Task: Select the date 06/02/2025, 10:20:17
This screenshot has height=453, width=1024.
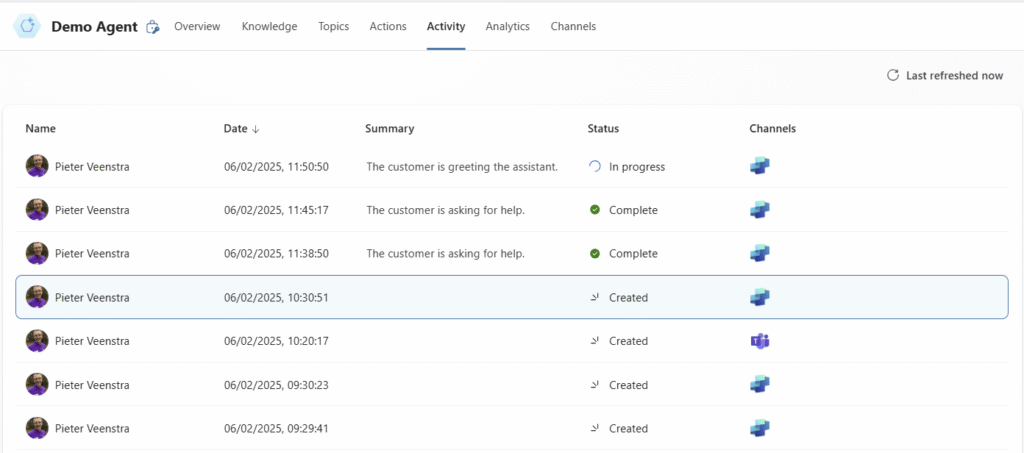Action: [276, 341]
